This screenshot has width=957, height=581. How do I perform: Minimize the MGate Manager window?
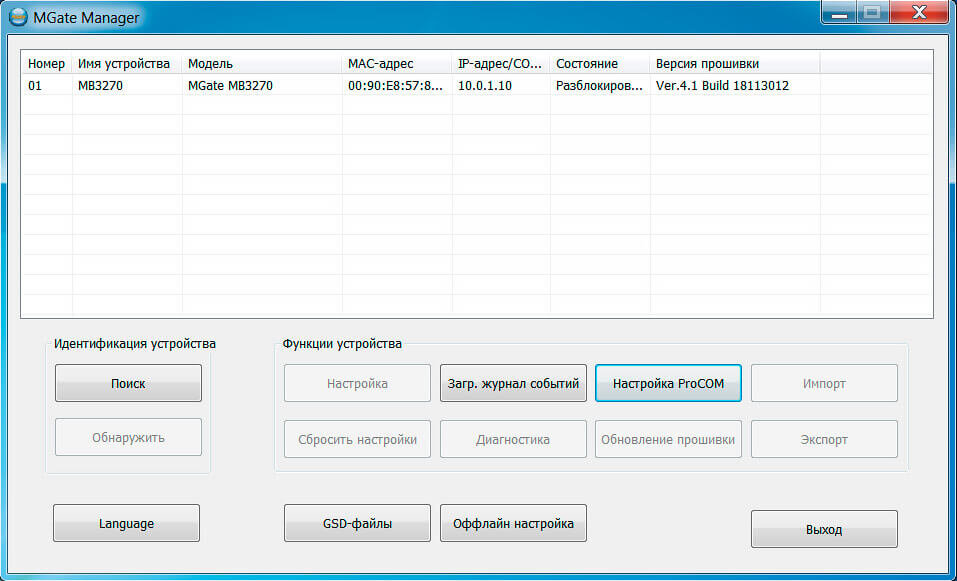[x=839, y=13]
